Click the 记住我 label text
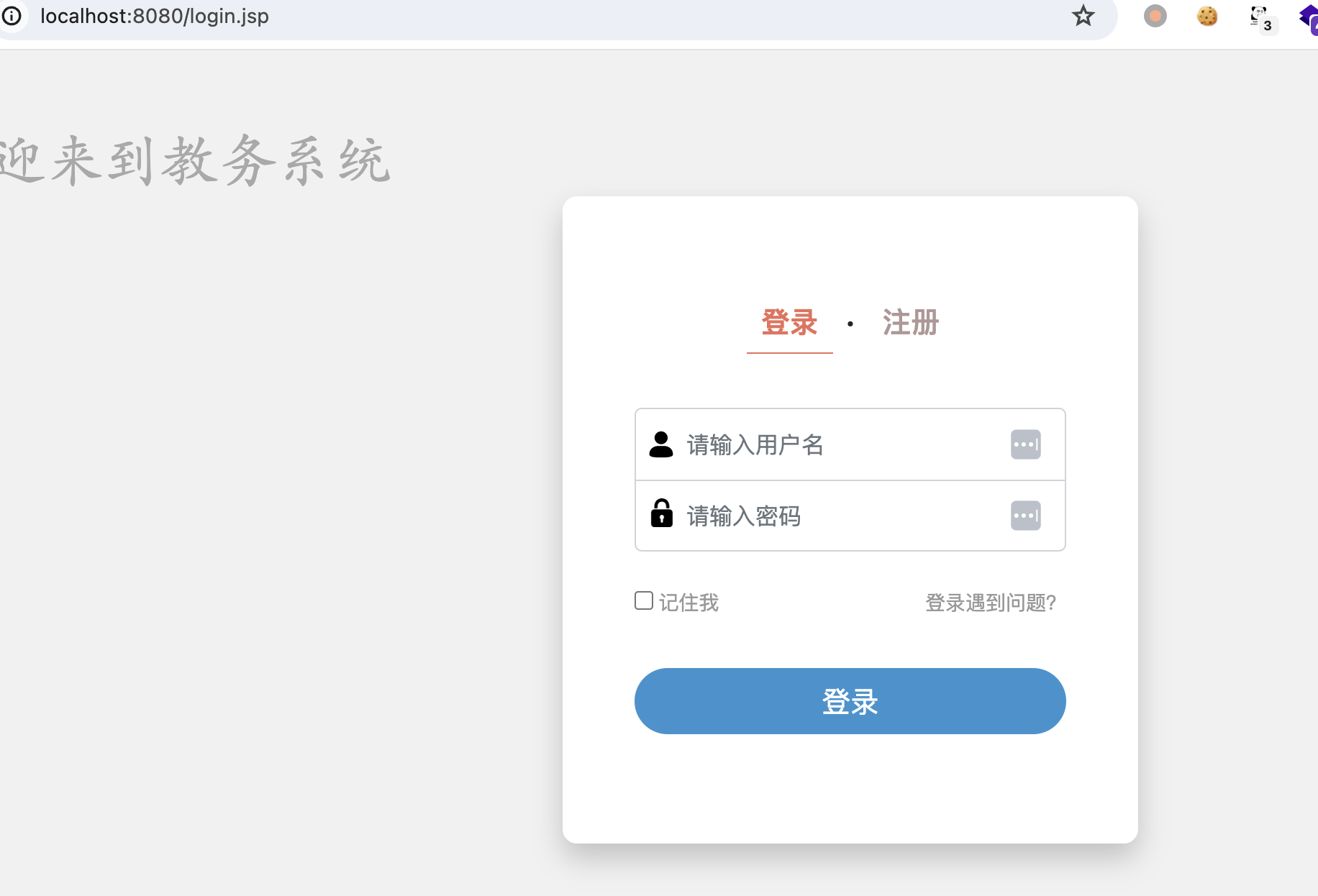The height and width of the screenshot is (896, 1318). 688,603
